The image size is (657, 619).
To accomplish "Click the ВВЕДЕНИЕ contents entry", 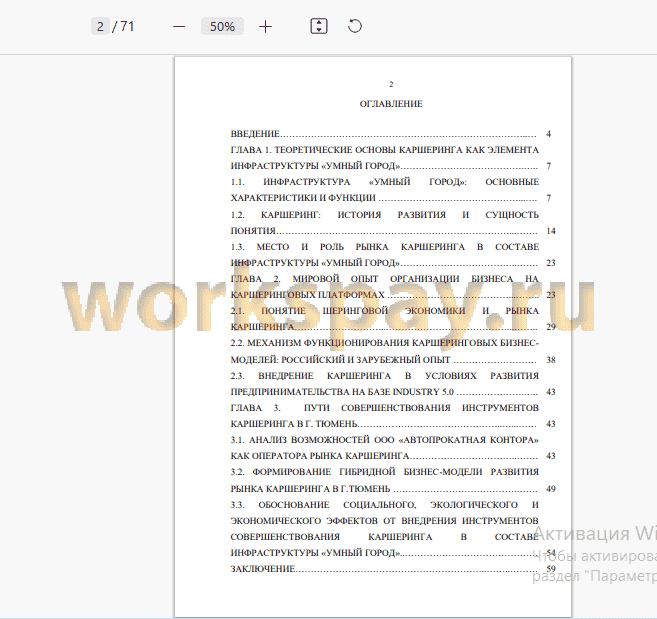I will [x=391, y=134].
